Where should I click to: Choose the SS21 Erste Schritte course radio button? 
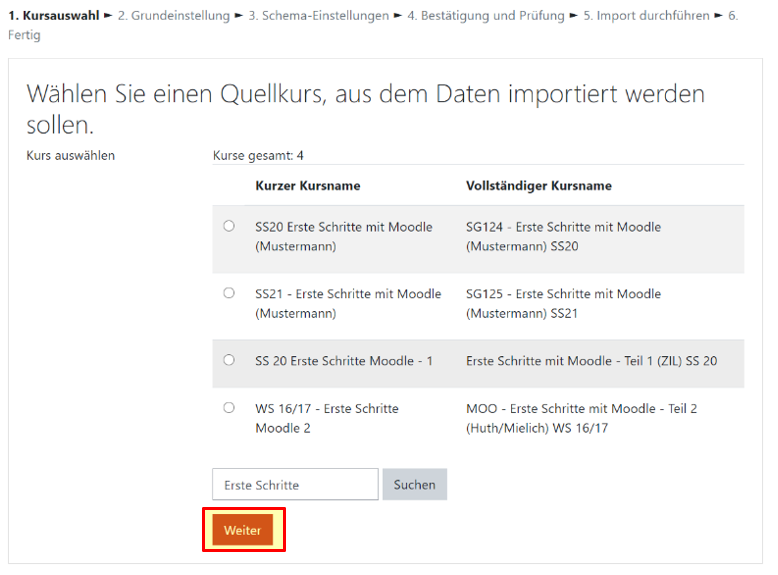pos(229,293)
